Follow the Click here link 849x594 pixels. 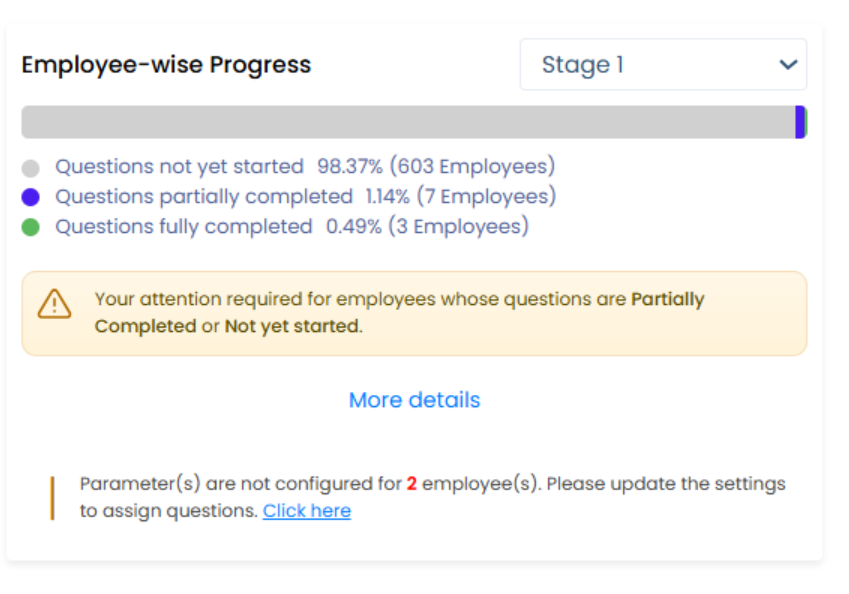pyautogui.click(x=306, y=511)
